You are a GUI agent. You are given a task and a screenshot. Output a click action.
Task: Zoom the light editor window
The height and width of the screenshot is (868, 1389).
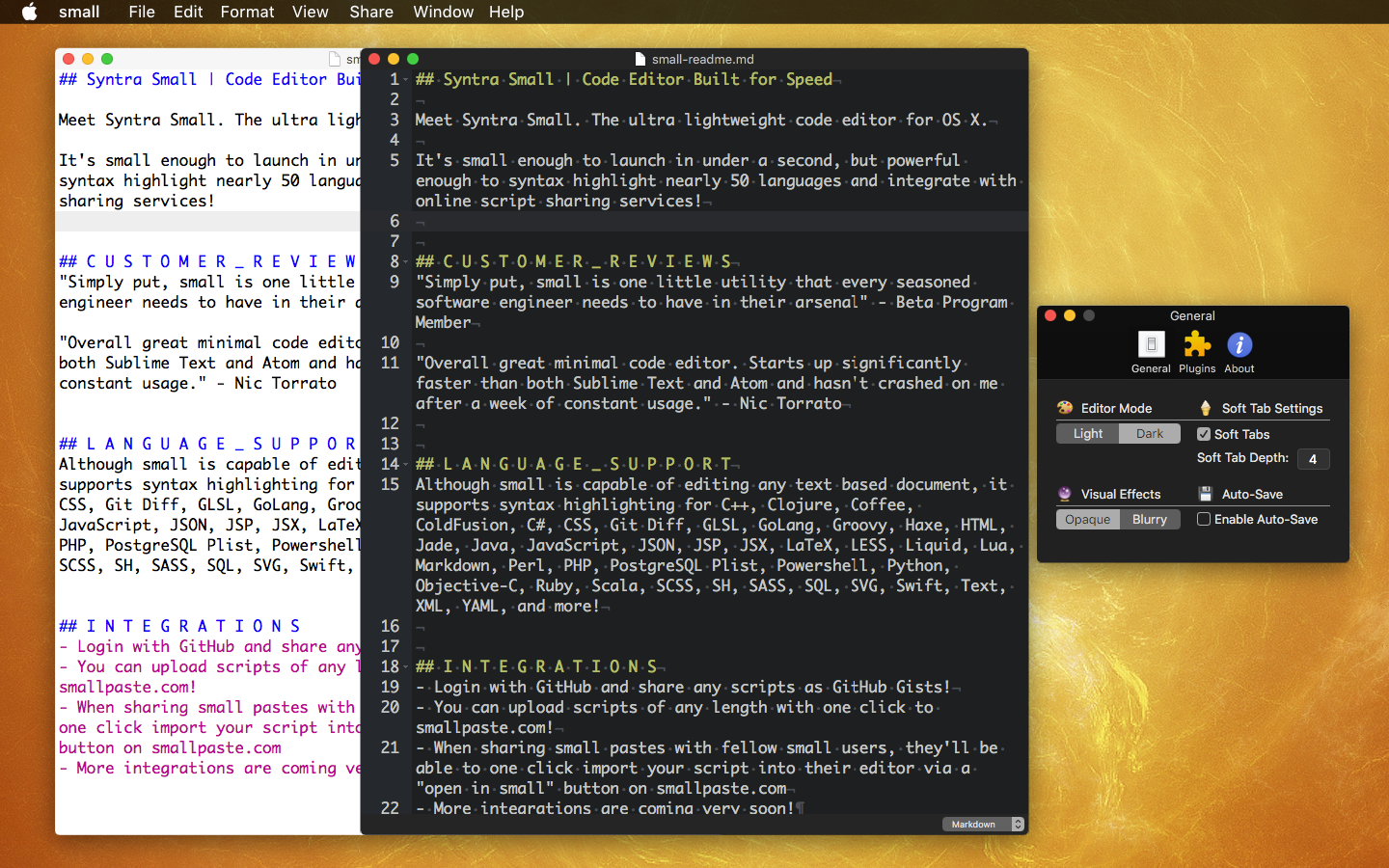107,59
